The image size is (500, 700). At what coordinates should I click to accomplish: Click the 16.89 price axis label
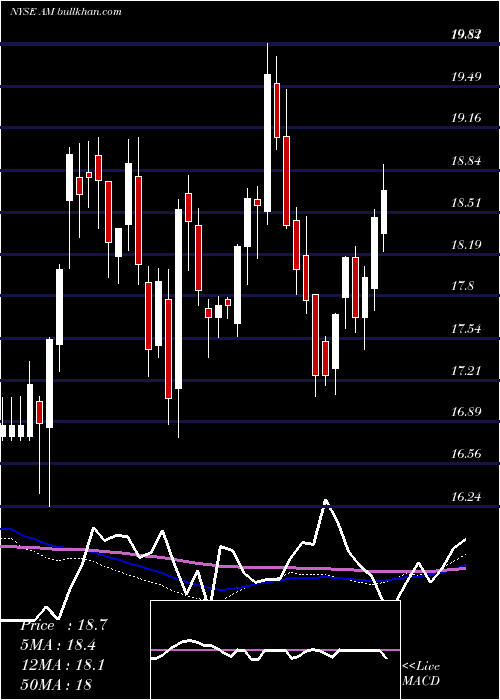pyautogui.click(x=466, y=411)
